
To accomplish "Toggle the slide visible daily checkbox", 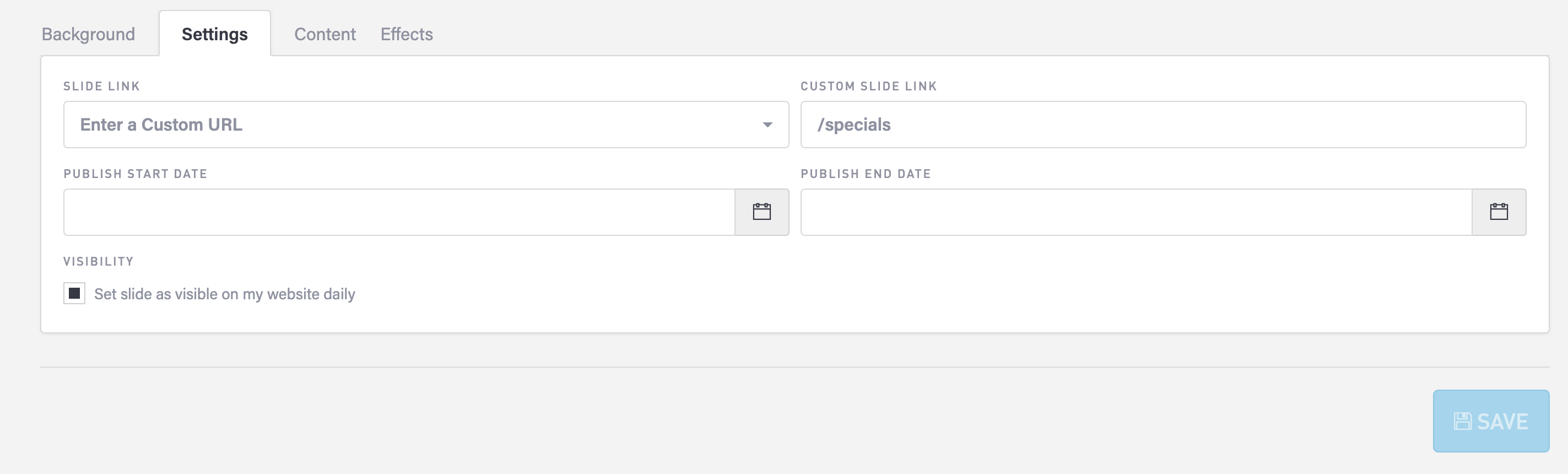I will coord(74,294).
